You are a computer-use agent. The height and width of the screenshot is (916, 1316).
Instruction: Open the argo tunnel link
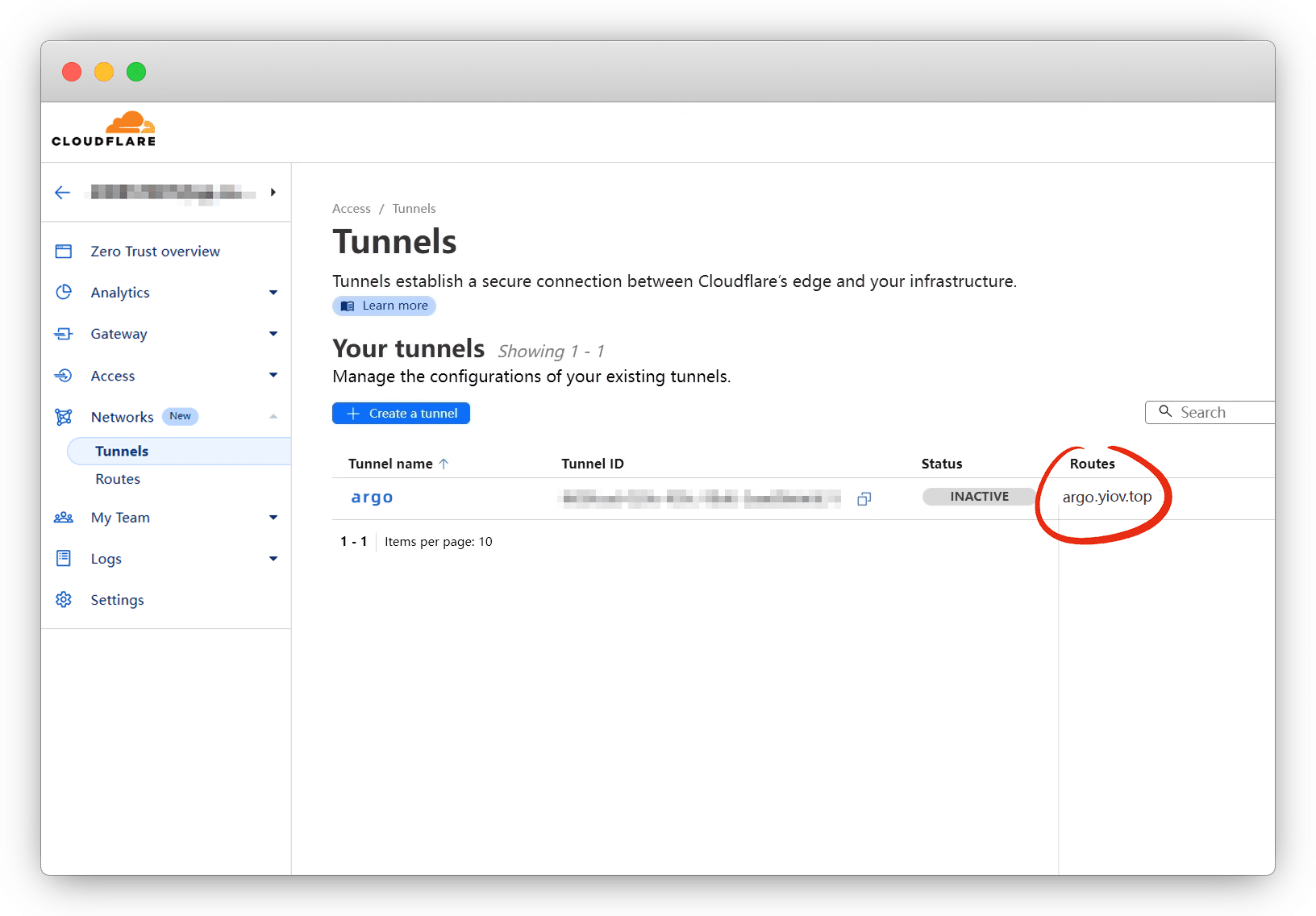[x=372, y=498]
